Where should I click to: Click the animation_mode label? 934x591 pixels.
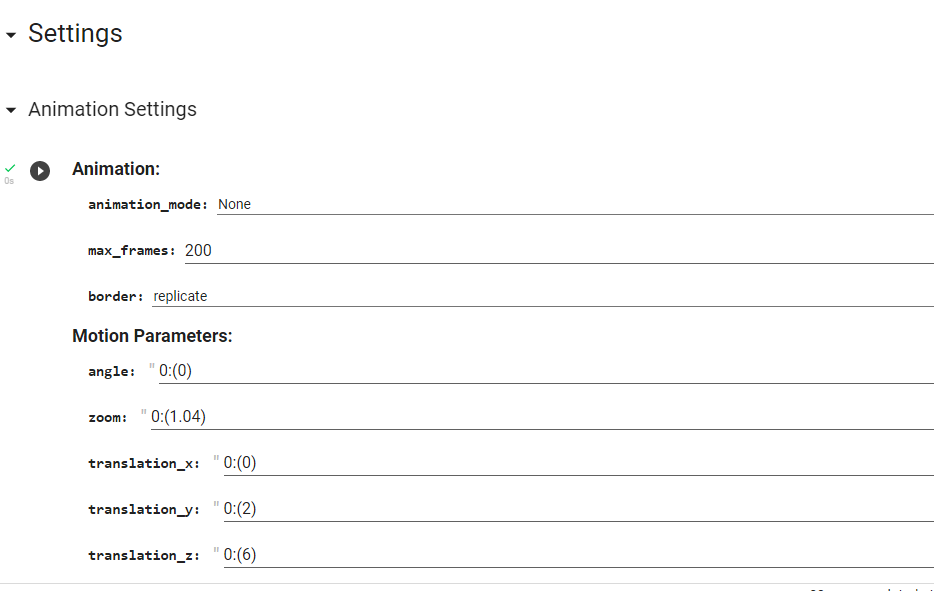148,204
